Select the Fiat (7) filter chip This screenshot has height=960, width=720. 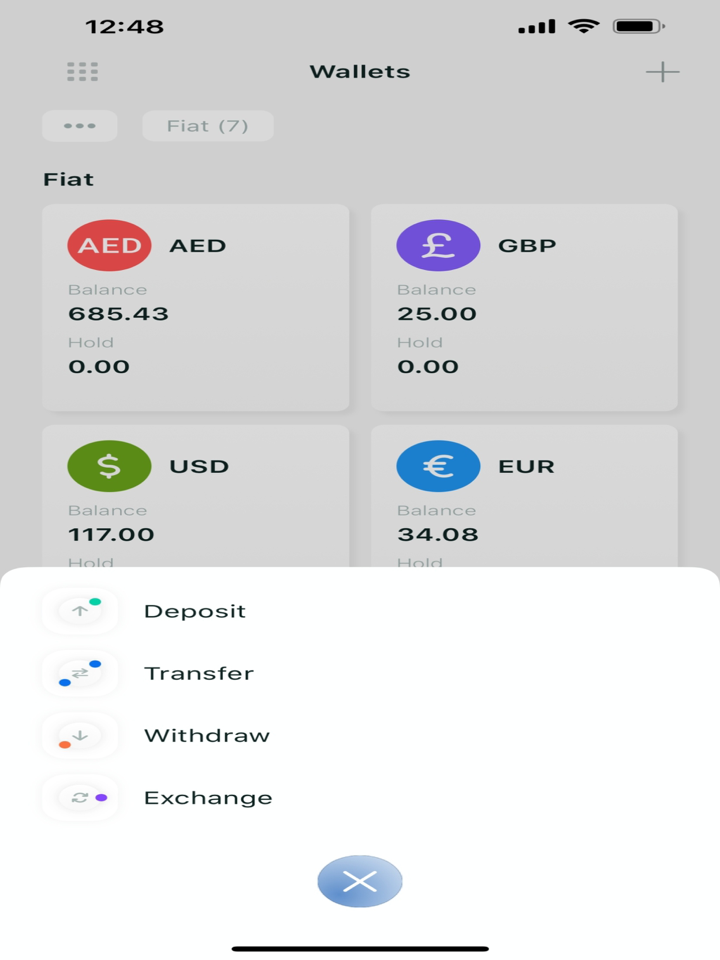(x=208, y=126)
